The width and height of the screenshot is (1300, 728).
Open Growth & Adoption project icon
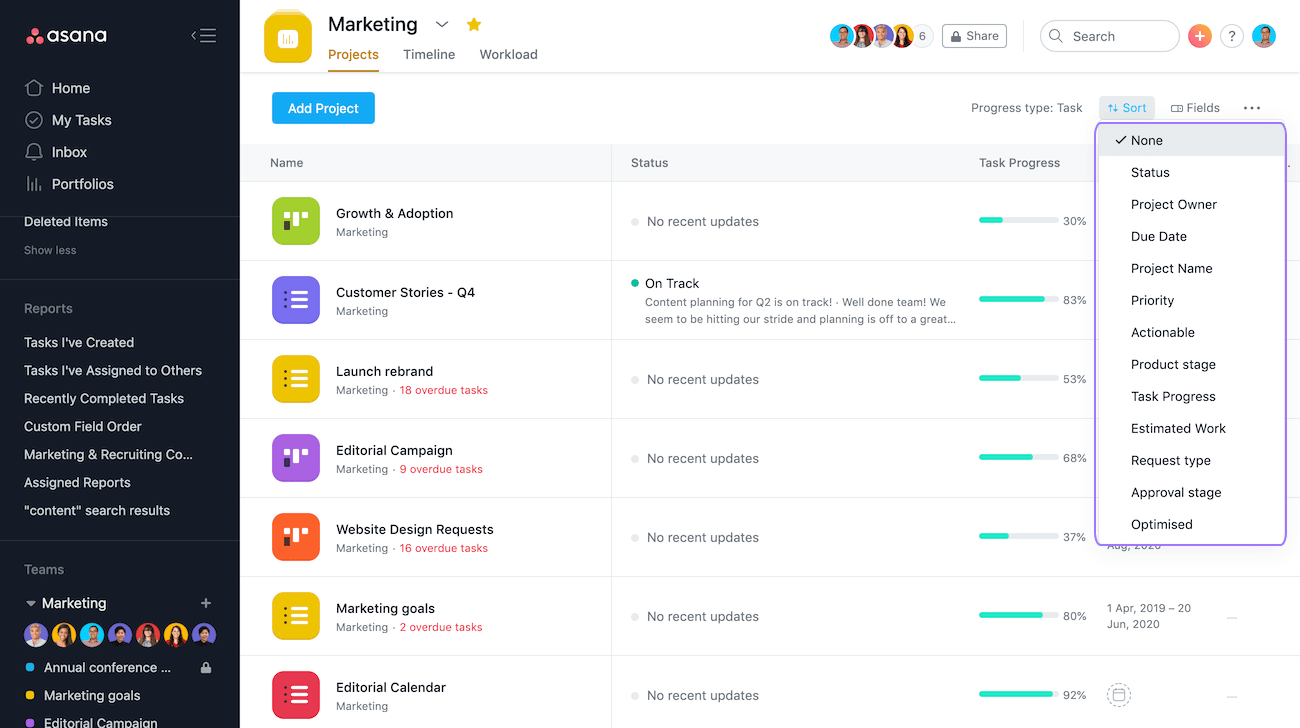coord(296,221)
